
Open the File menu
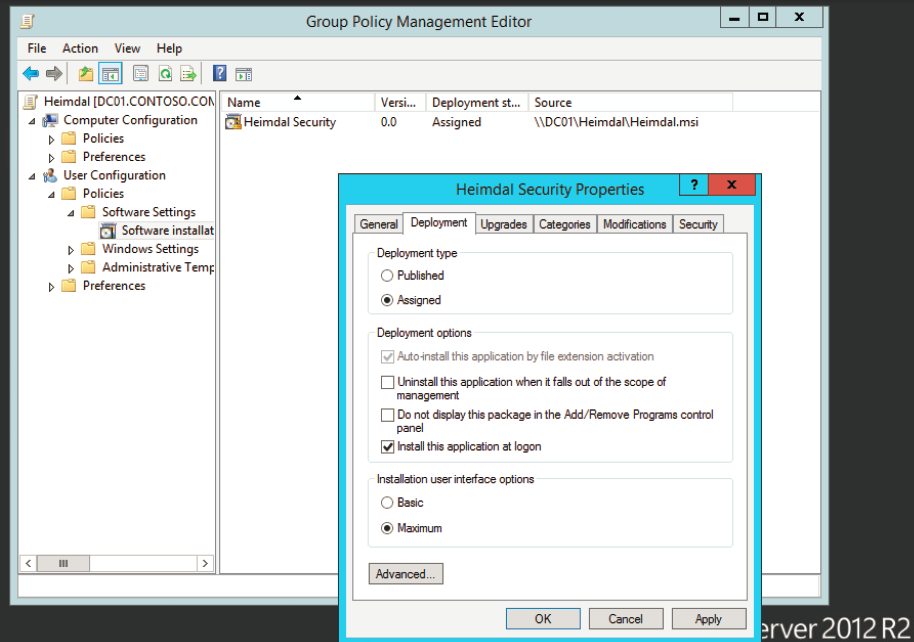[x=37, y=48]
